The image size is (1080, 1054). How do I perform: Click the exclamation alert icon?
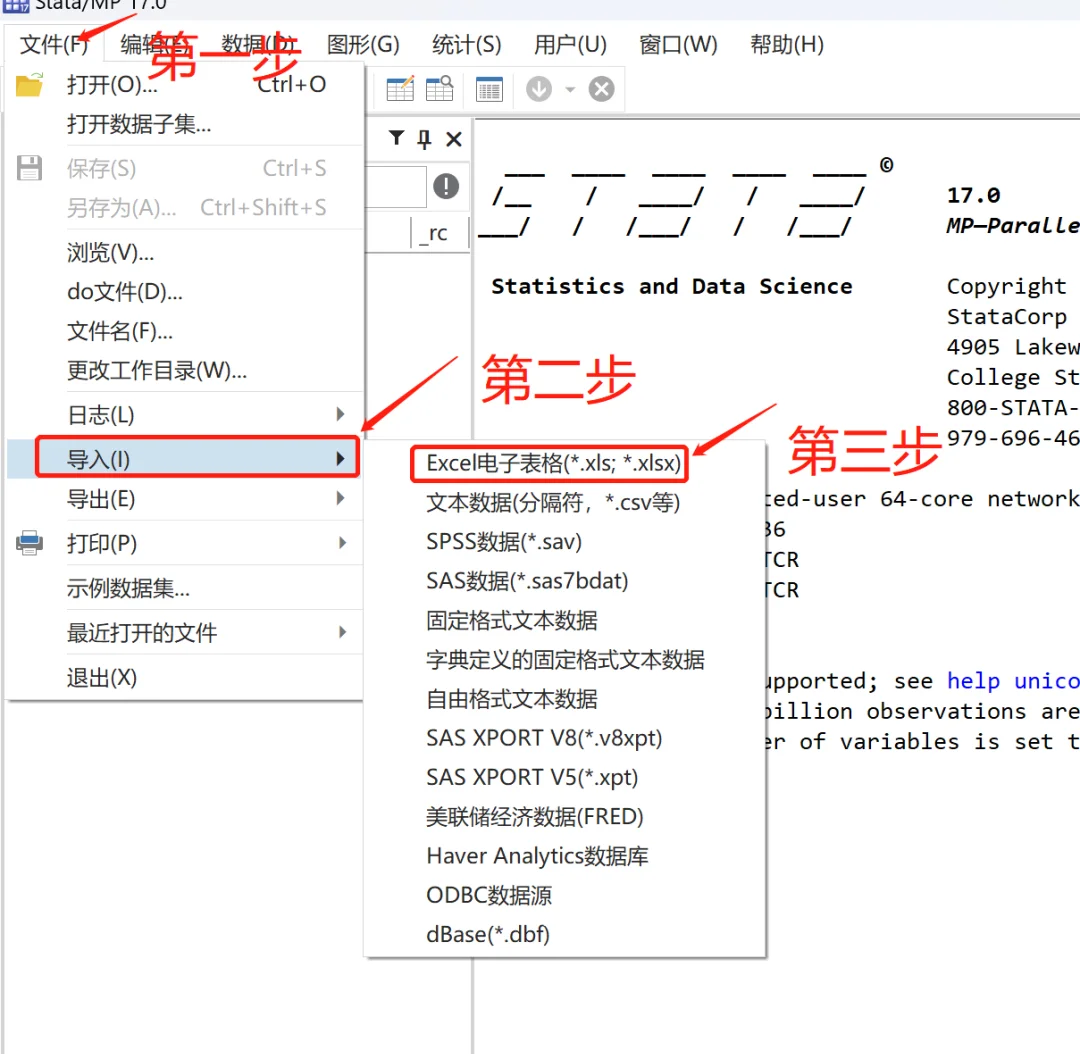click(x=446, y=186)
